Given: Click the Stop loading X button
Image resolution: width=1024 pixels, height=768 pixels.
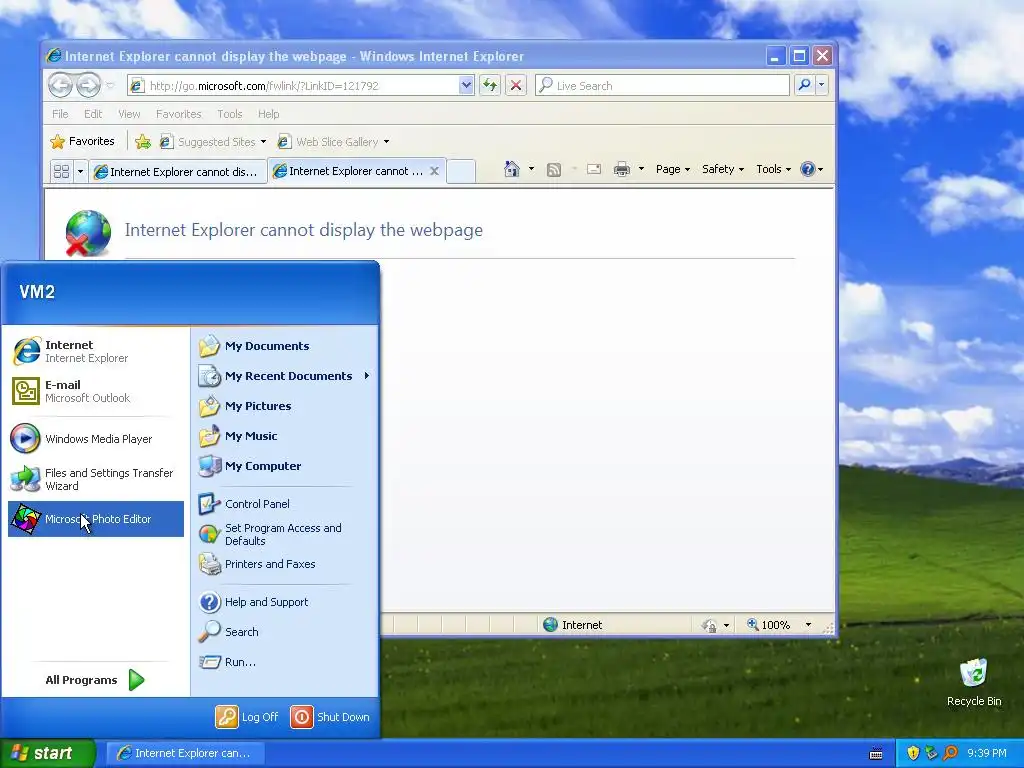Looking at the screenshot, I should click(515, 85).
